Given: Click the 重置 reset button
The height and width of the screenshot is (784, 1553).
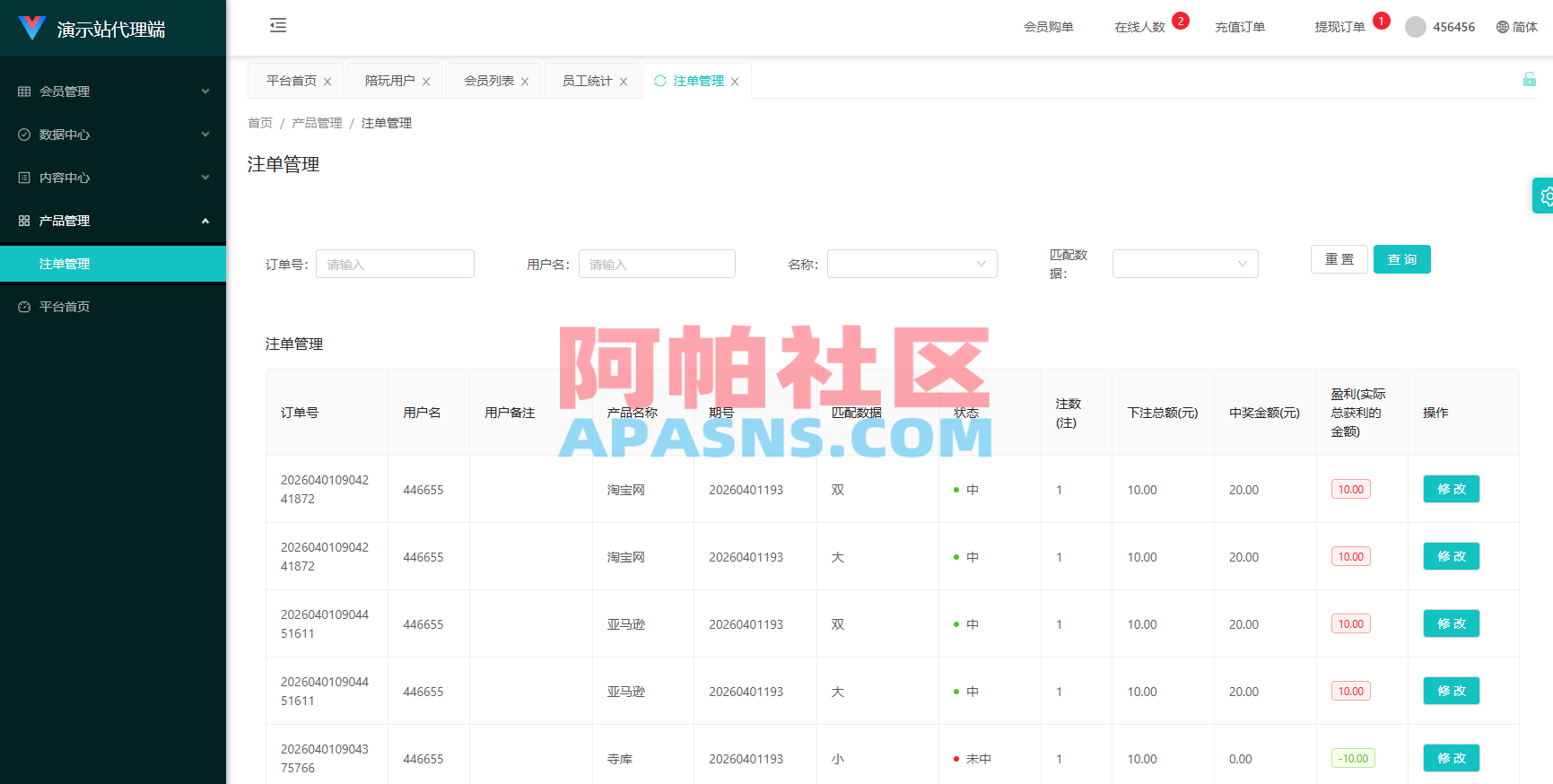Looking at the screenshot, I should [1339, 259].
